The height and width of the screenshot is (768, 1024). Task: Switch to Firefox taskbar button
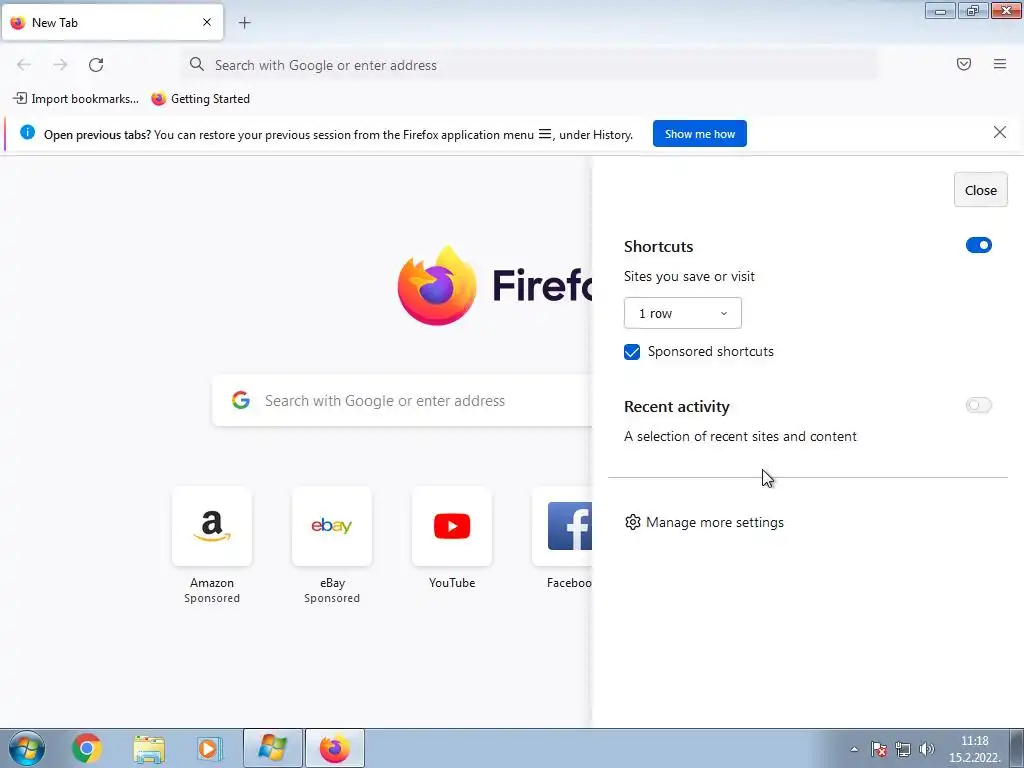[x=335, y=748]
